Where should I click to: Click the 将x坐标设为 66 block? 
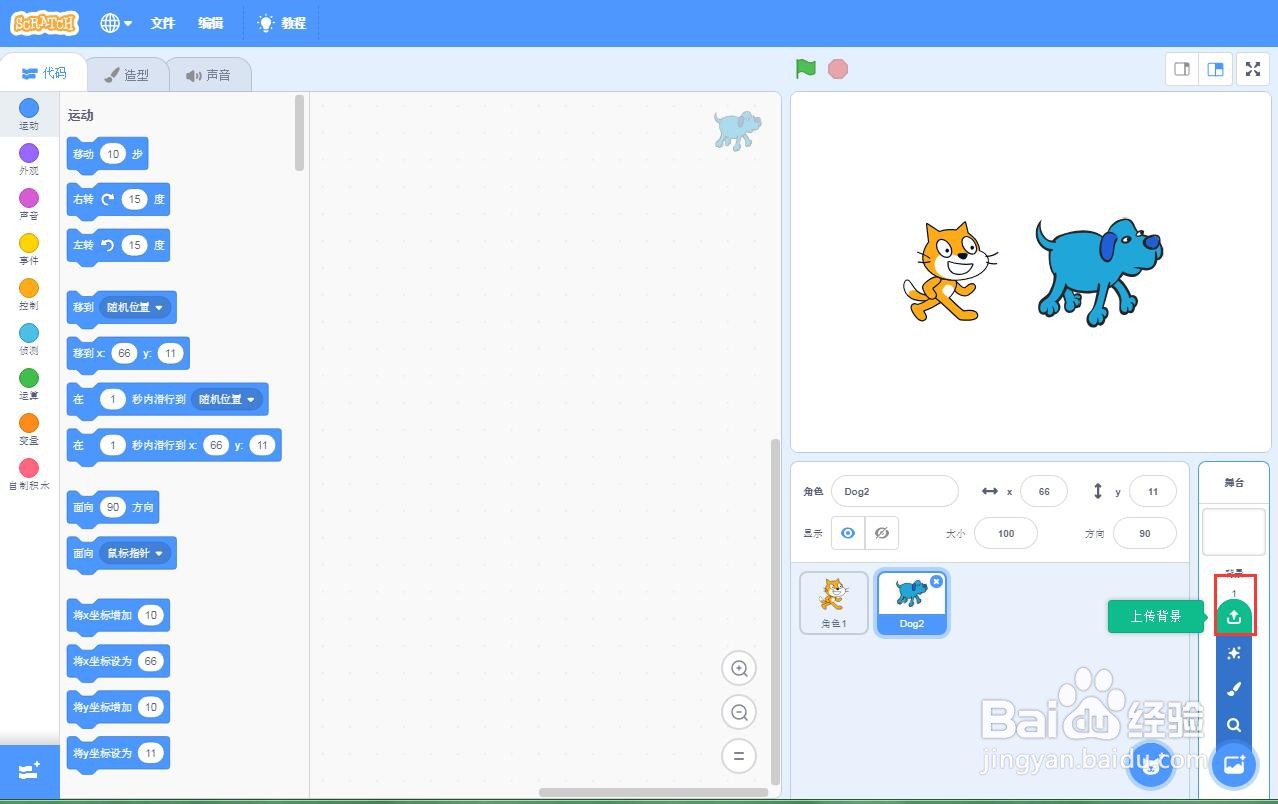pyautogui.click(x=118, y=661)
